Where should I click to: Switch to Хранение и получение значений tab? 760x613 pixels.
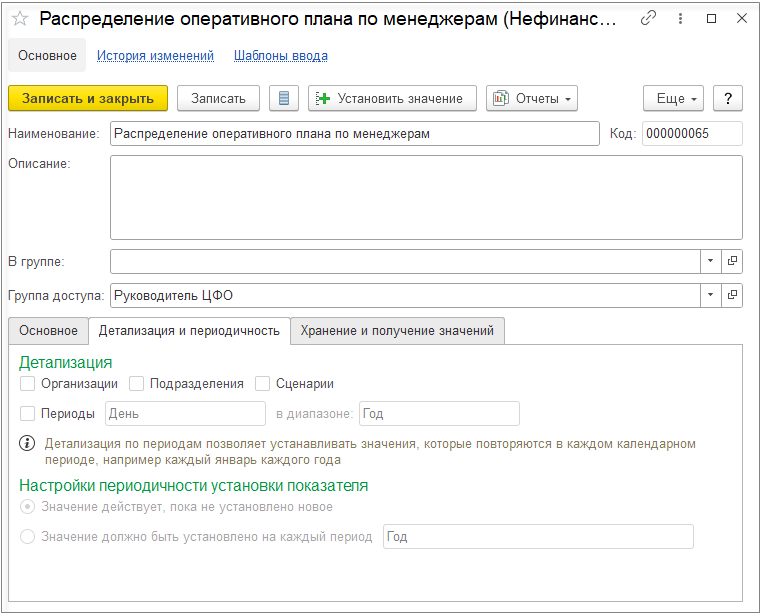coord(397,331)
